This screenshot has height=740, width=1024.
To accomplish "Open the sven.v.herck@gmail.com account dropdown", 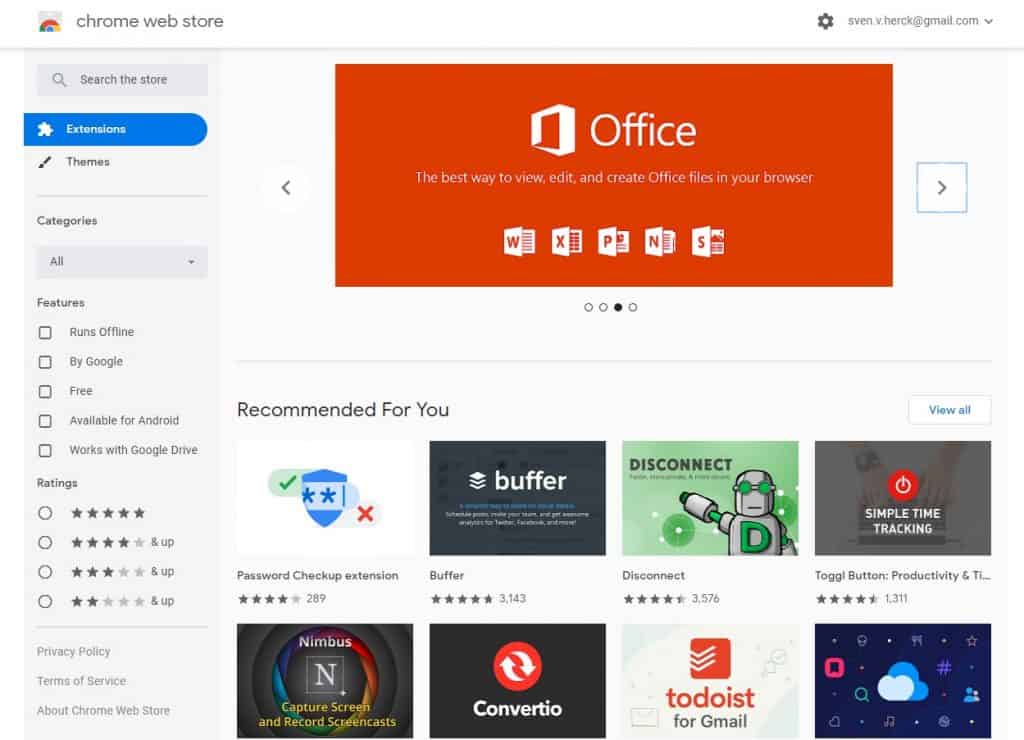I will coord(920,21).
